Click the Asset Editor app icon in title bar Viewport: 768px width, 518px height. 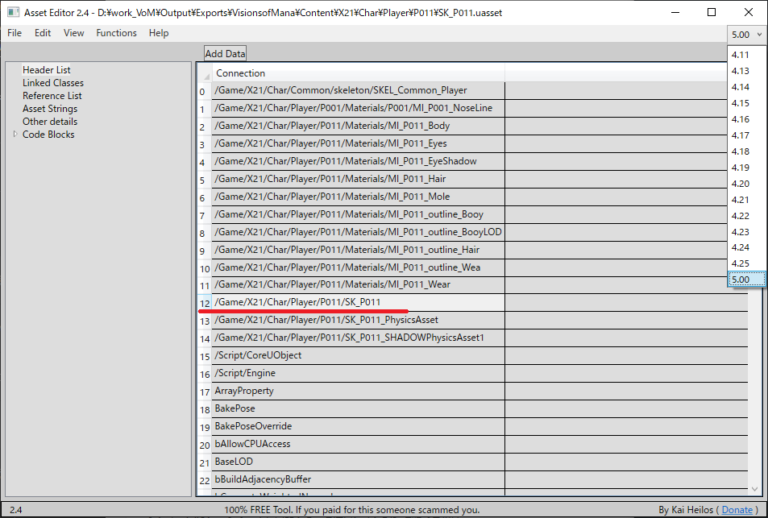(x=13, y=12)
